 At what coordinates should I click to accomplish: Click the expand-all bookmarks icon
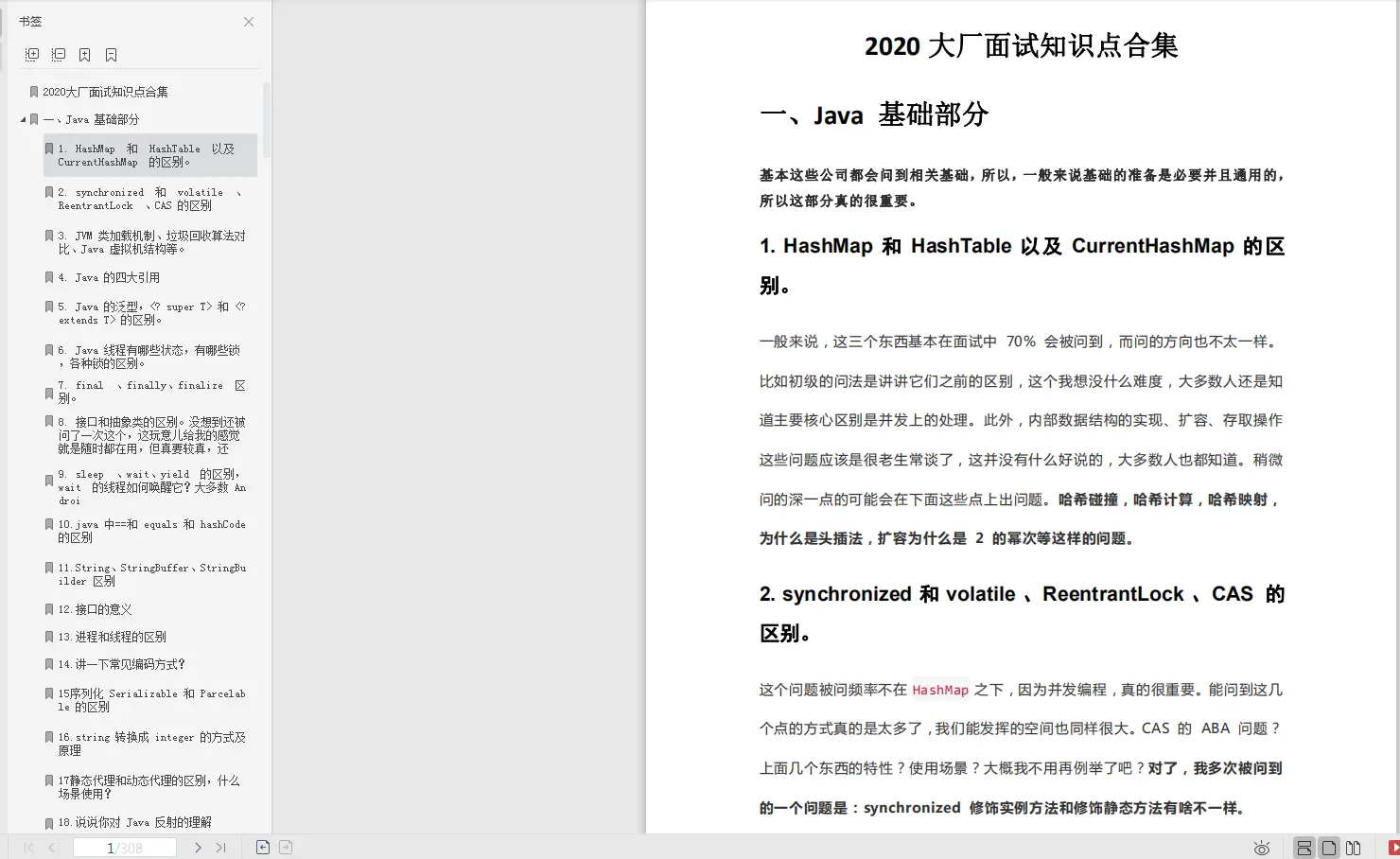32,55
